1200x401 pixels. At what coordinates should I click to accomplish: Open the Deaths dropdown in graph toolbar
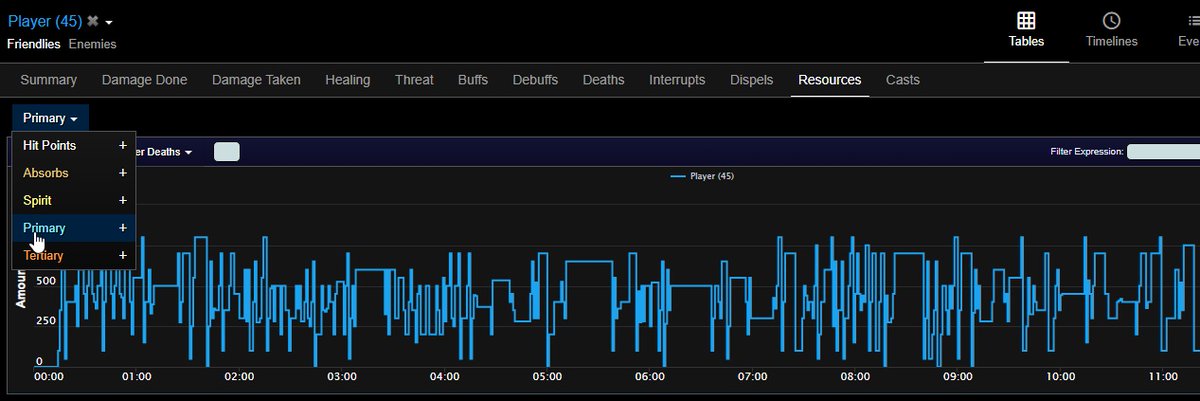point(165,152)
